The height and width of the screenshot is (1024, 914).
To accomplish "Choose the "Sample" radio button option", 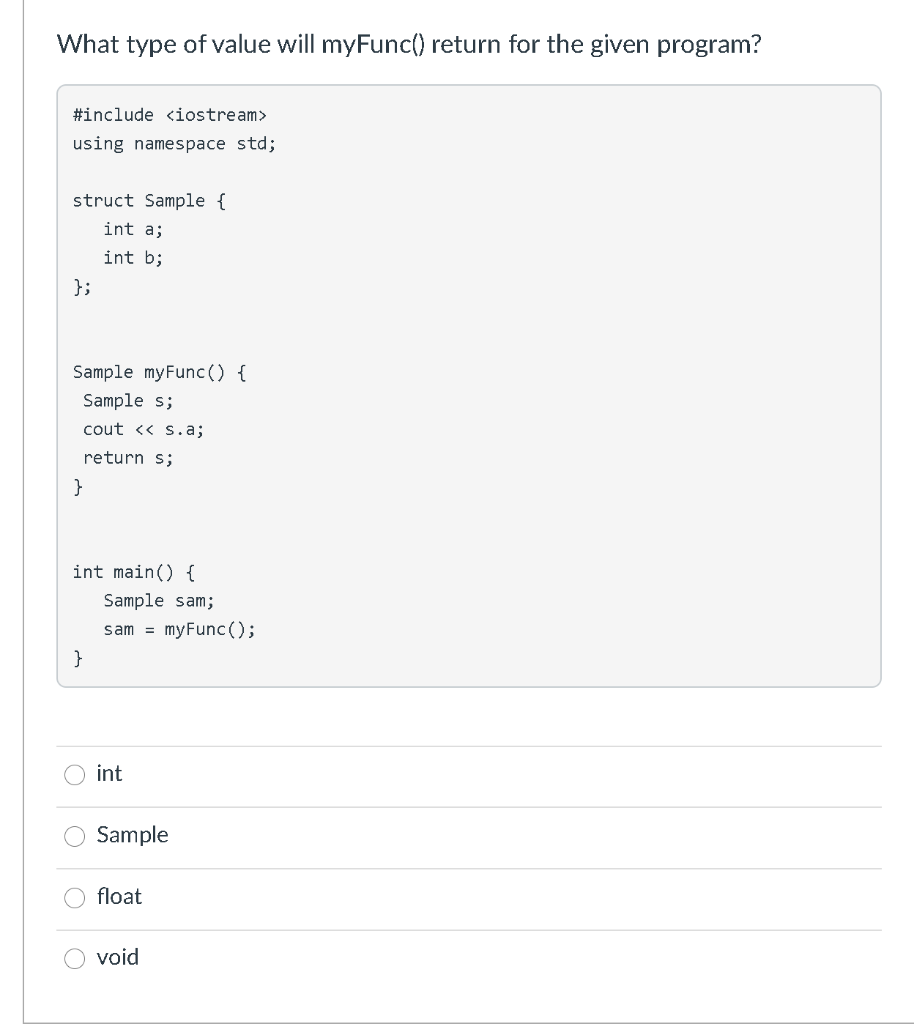I will pos(74,836).
